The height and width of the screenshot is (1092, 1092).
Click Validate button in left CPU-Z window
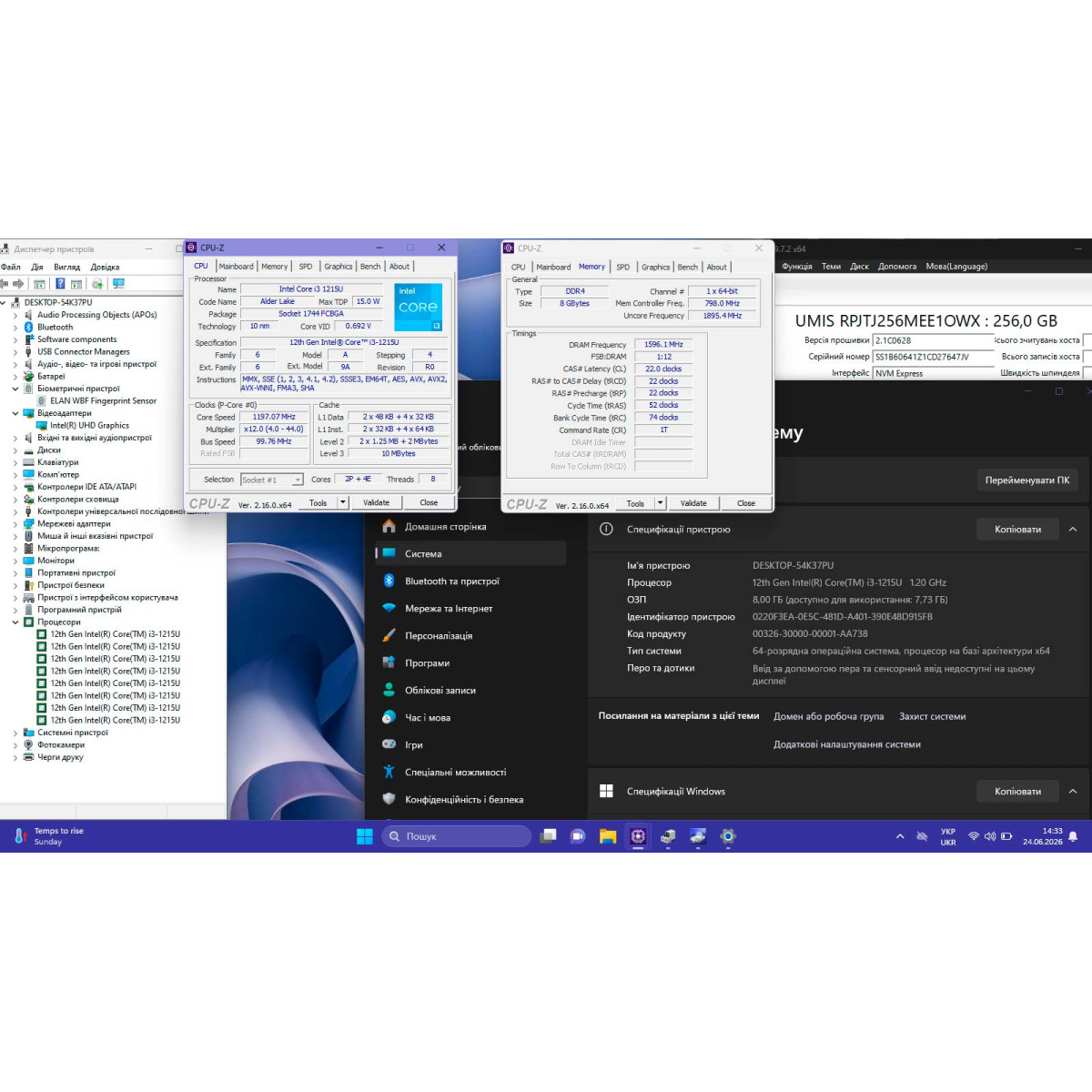(x=376, y=502)
